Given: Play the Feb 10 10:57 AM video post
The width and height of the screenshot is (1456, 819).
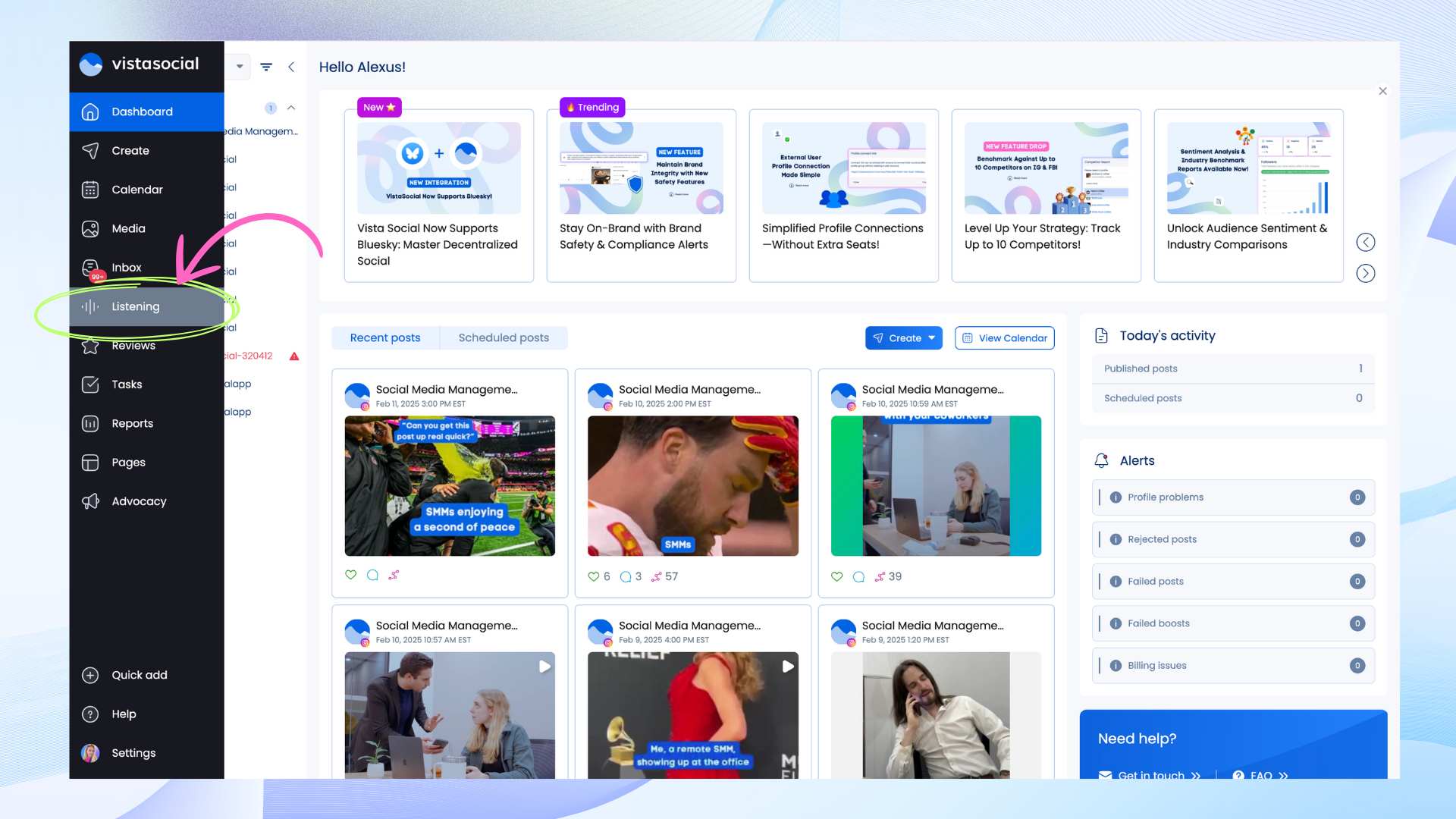Looking at the screenshot, I should 544,667.
